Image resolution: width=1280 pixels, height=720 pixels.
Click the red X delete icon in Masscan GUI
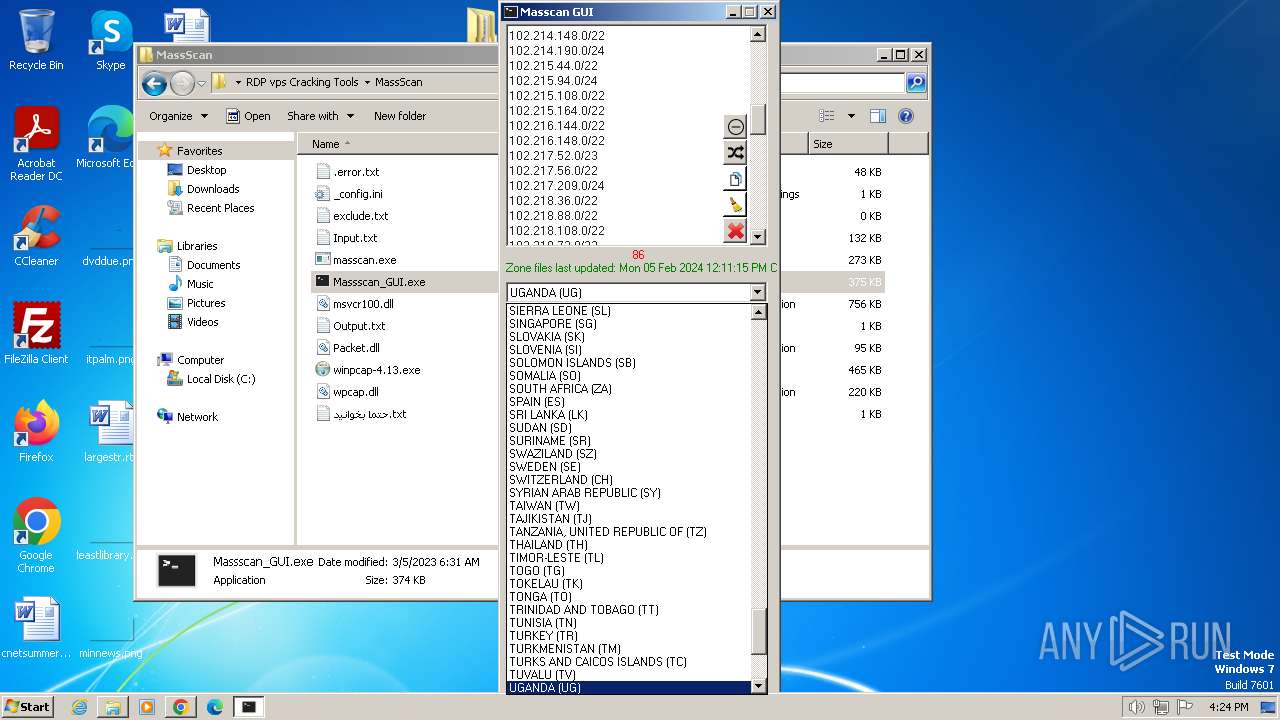(735, 231)
